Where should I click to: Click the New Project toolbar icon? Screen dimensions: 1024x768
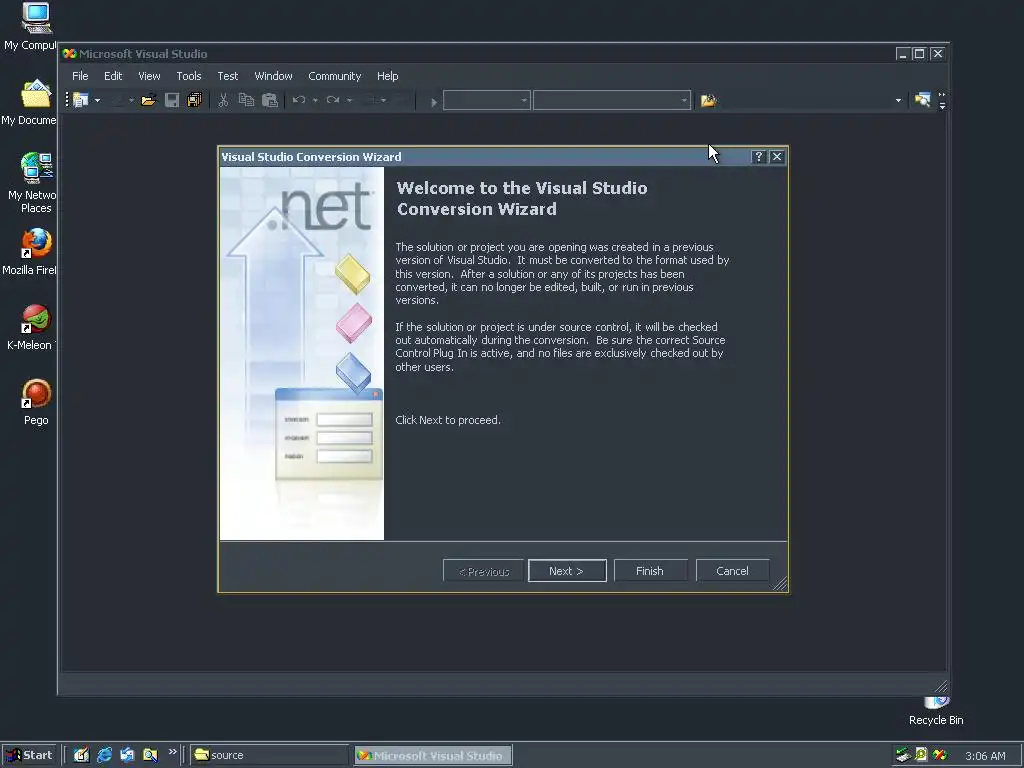pos(81,100)
